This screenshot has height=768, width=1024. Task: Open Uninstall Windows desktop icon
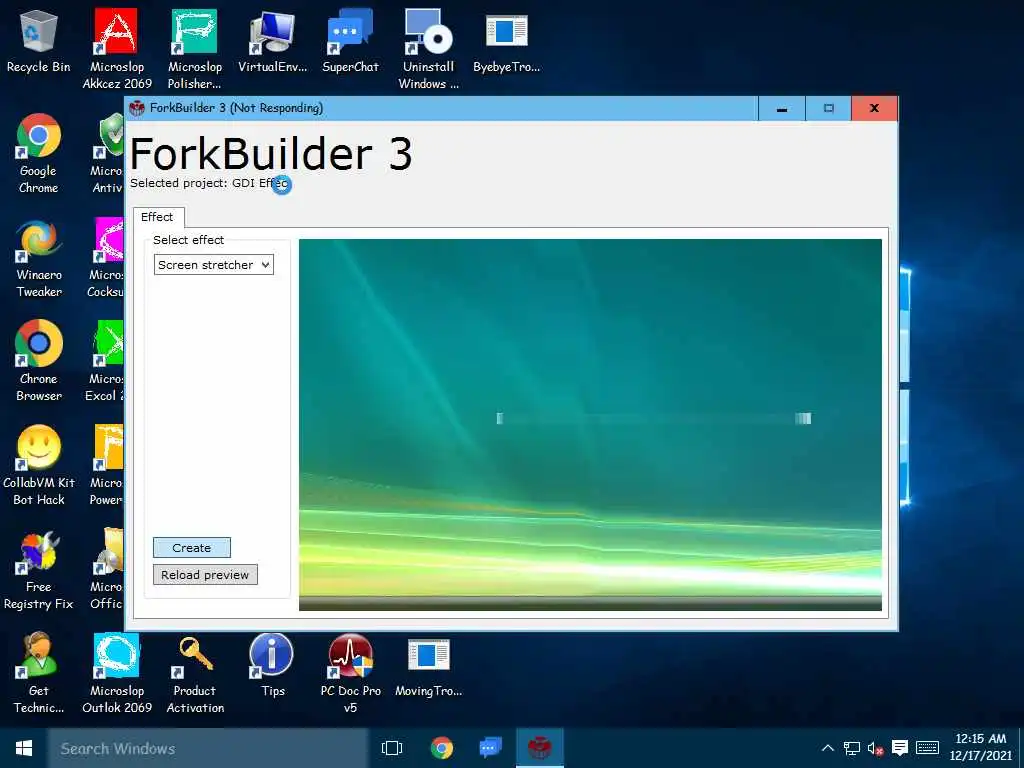coord(428,49)
